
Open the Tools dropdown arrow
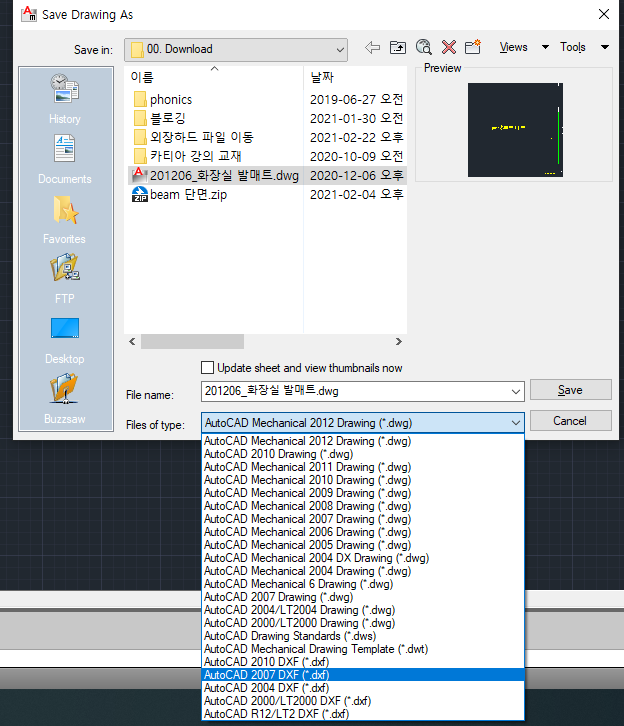pyautogui.click(x=605, y=47)
